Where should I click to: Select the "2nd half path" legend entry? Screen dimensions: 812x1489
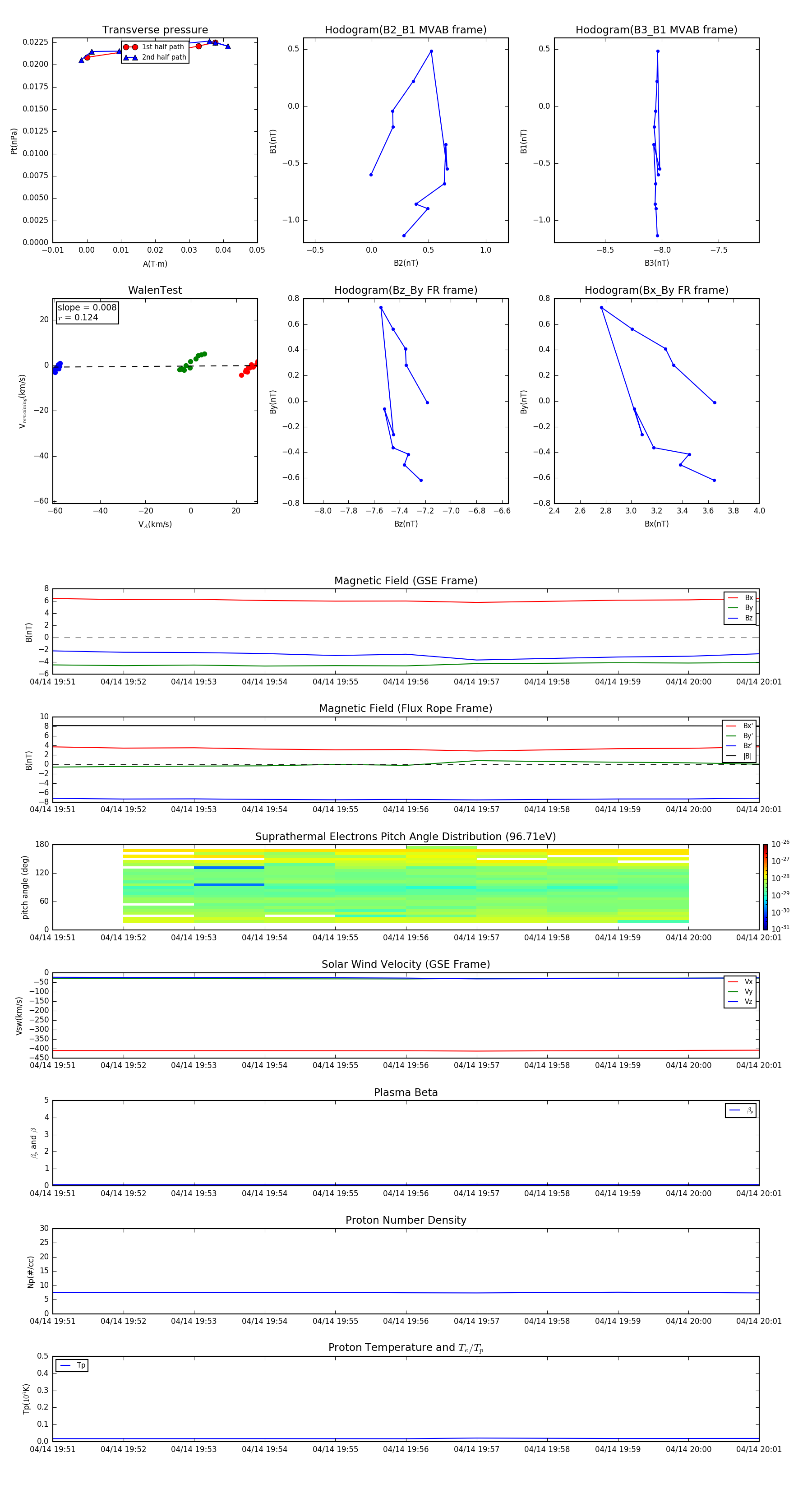point(156,57)
